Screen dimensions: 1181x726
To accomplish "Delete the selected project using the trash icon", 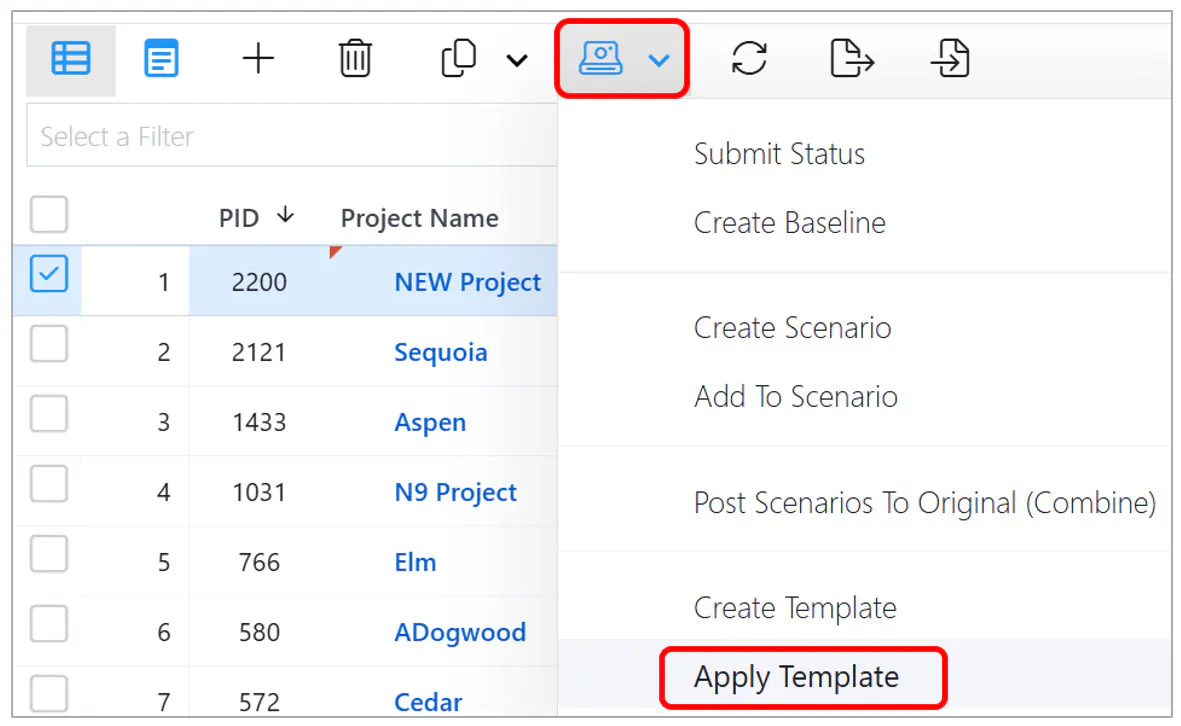I will point(355,59).
